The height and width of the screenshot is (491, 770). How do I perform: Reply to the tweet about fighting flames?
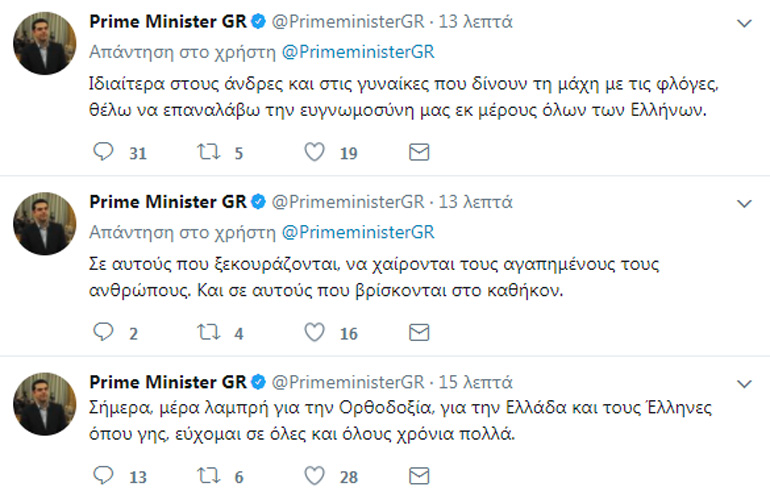(102, 152)
